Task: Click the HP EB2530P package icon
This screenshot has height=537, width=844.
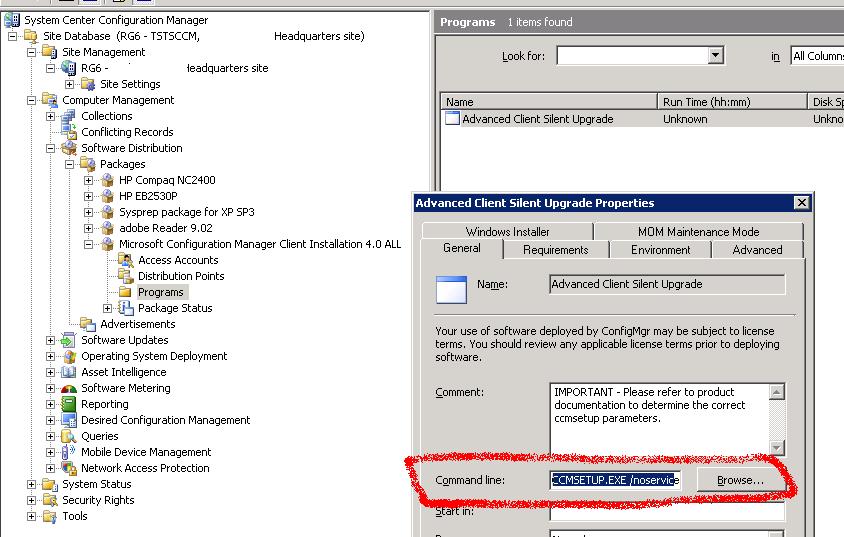Action: click(x=108, y=196)
